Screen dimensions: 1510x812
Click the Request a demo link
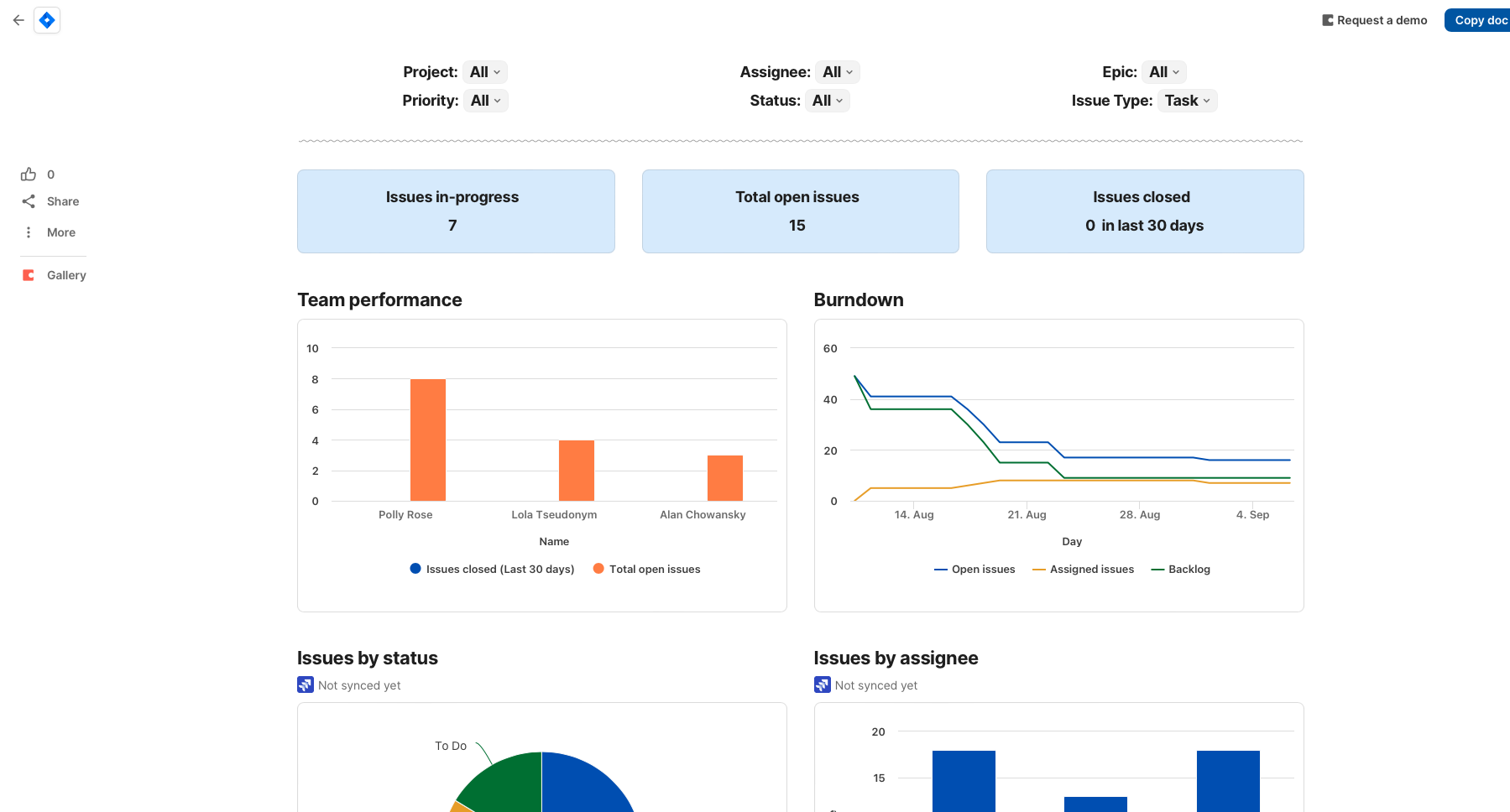pos(1375,20)
